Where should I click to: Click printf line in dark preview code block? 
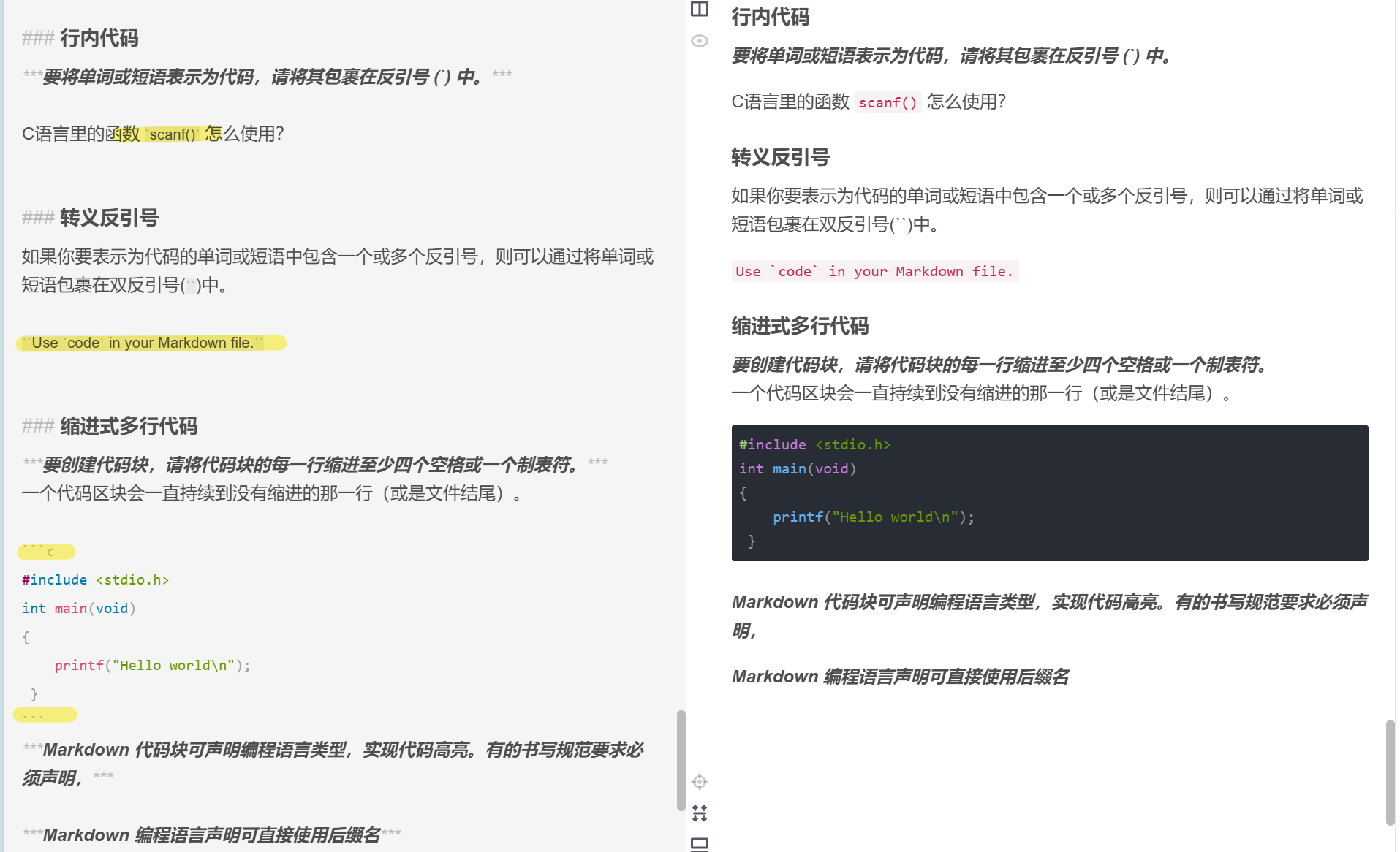[874, 517]
